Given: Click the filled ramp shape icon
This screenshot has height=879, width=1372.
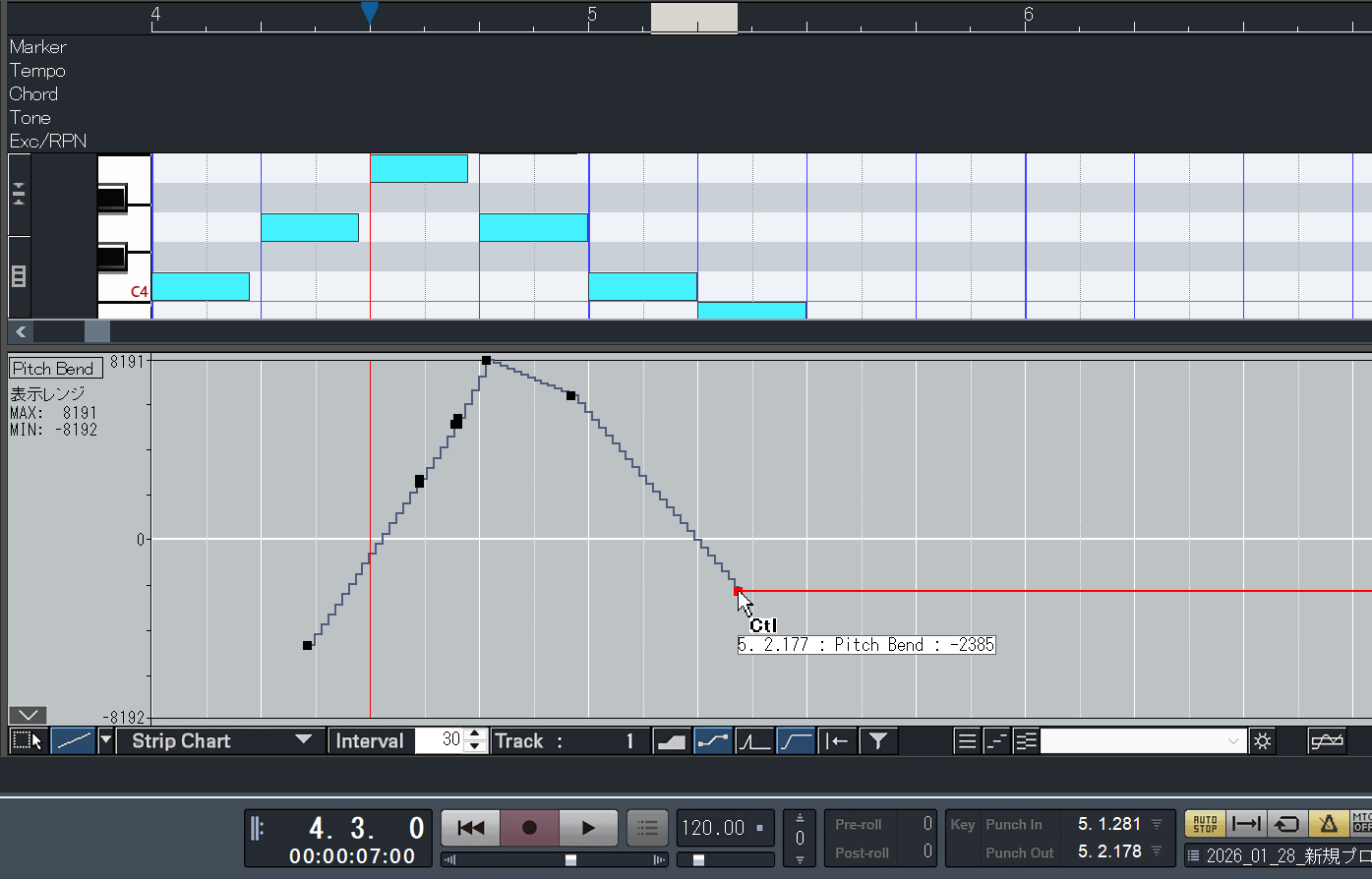Looking at the screenshot, I should pyautogui.click(x=671, y=741).
